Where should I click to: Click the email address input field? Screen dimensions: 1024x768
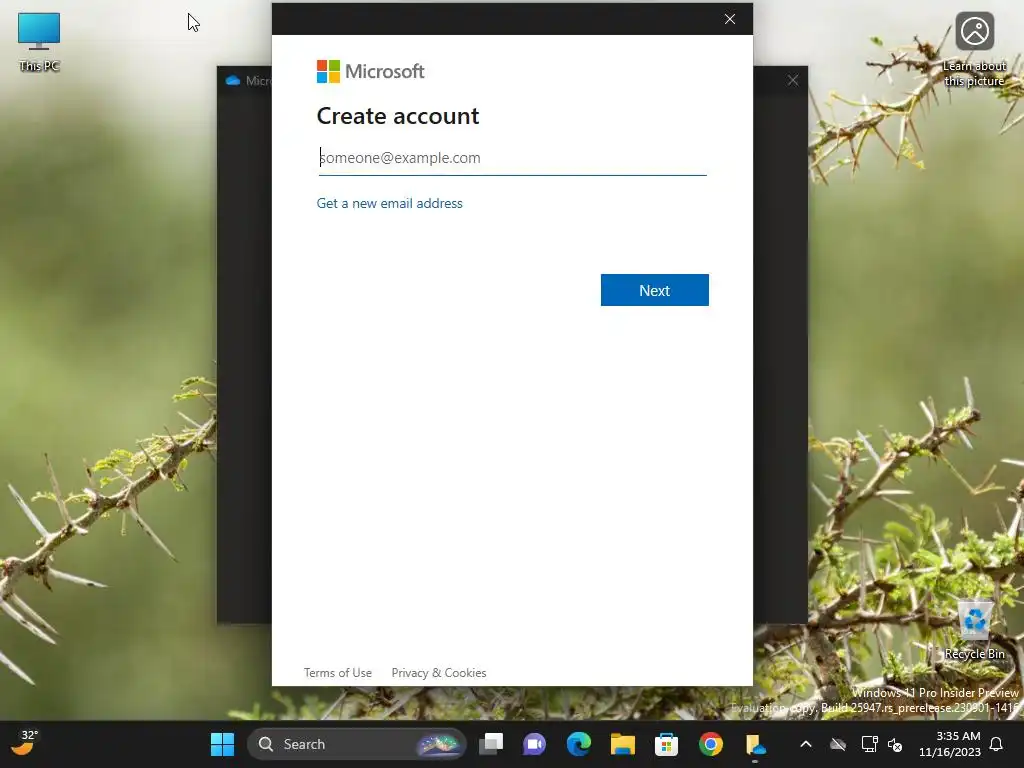coord(513,158)
